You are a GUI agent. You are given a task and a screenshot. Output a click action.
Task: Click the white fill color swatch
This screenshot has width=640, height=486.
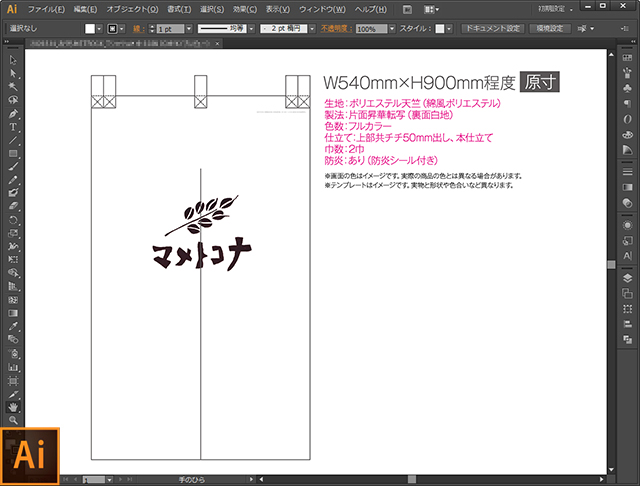[90, 29]
